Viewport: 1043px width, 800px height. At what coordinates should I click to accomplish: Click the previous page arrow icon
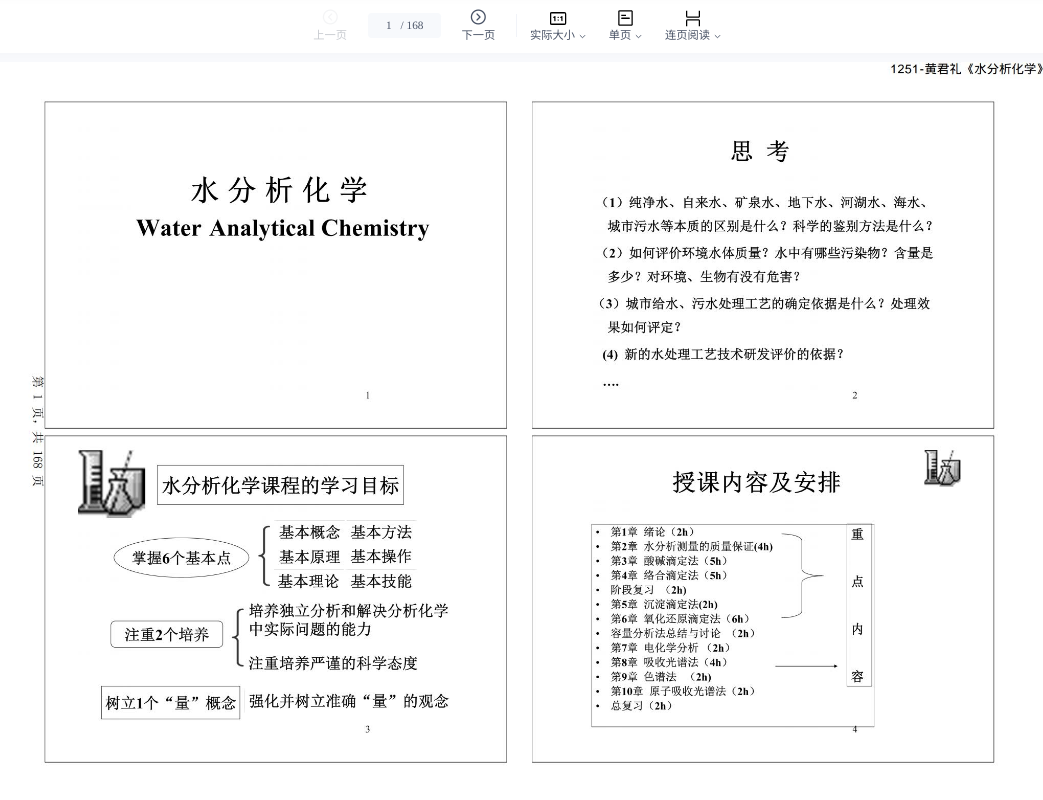coord(329,17)
